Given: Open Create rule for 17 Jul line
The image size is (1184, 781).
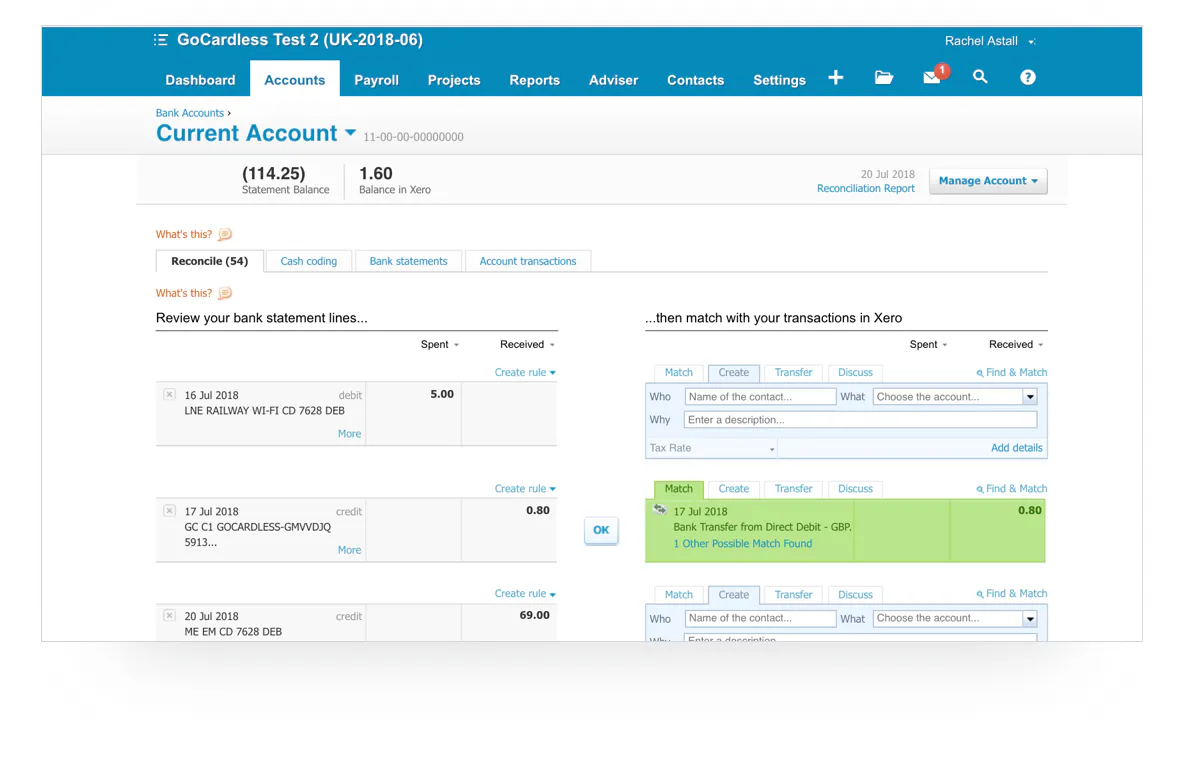Looking at the screenshot, I should (525, 489).
